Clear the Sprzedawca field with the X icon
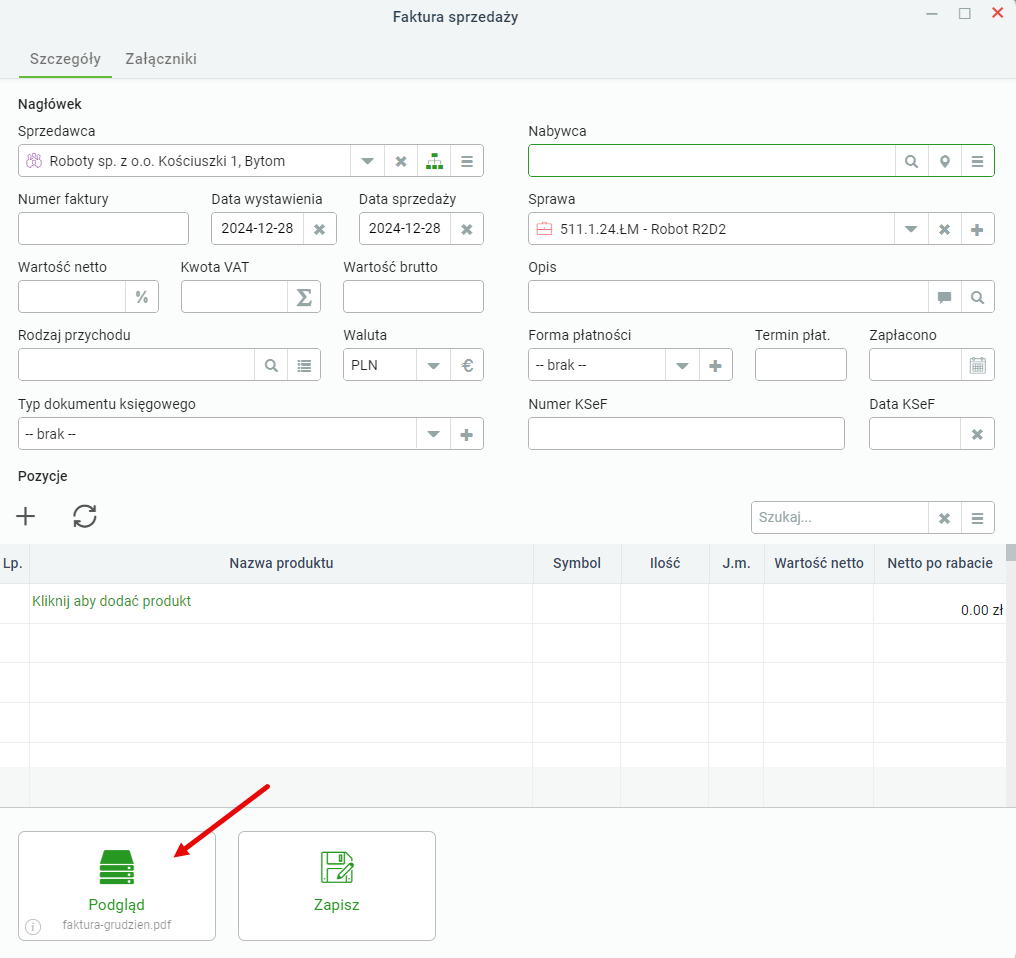Viewport: 1016px width, 958px height. tap(401, 161)
